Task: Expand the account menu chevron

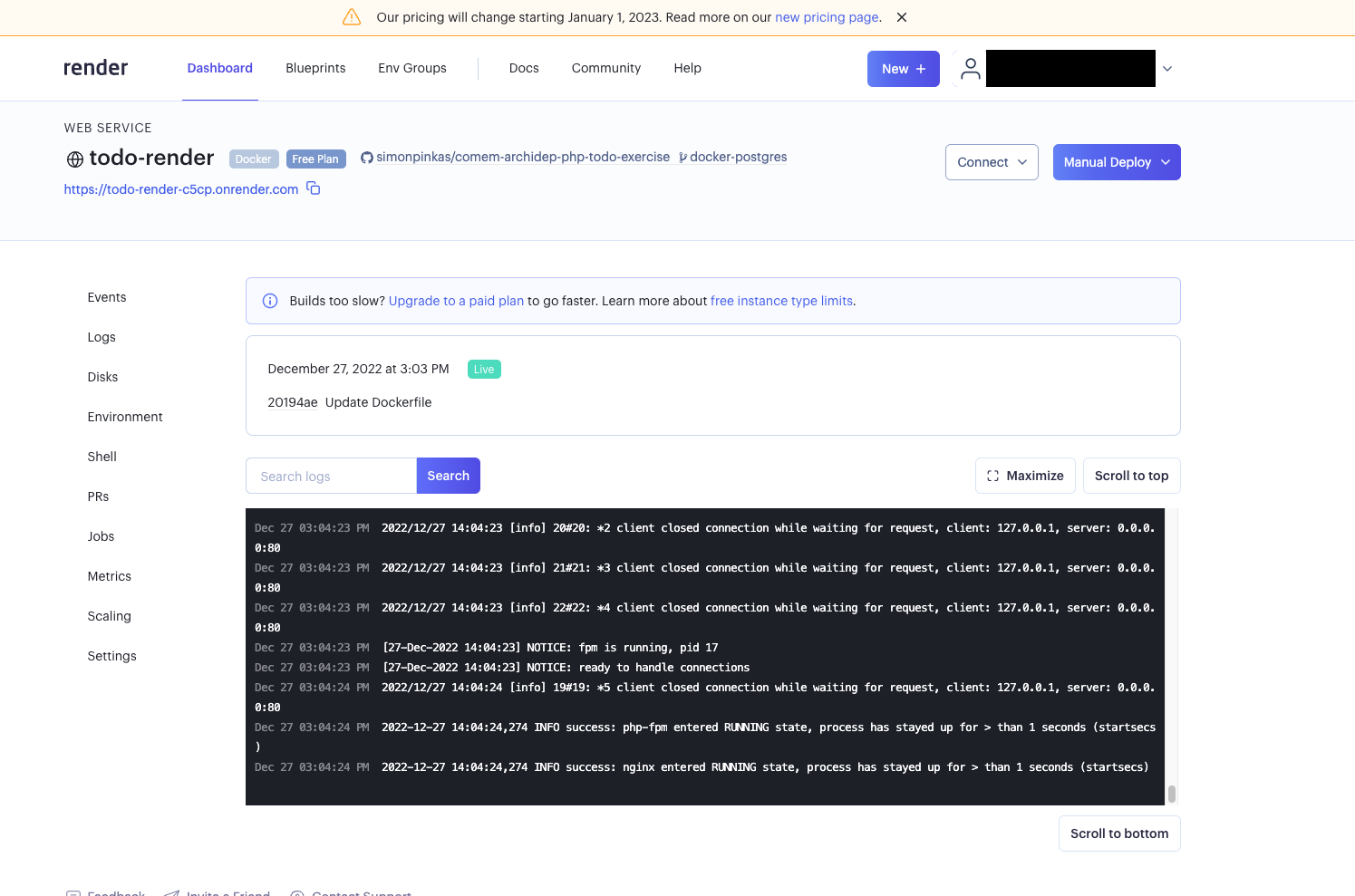Action: point(1167,69)
